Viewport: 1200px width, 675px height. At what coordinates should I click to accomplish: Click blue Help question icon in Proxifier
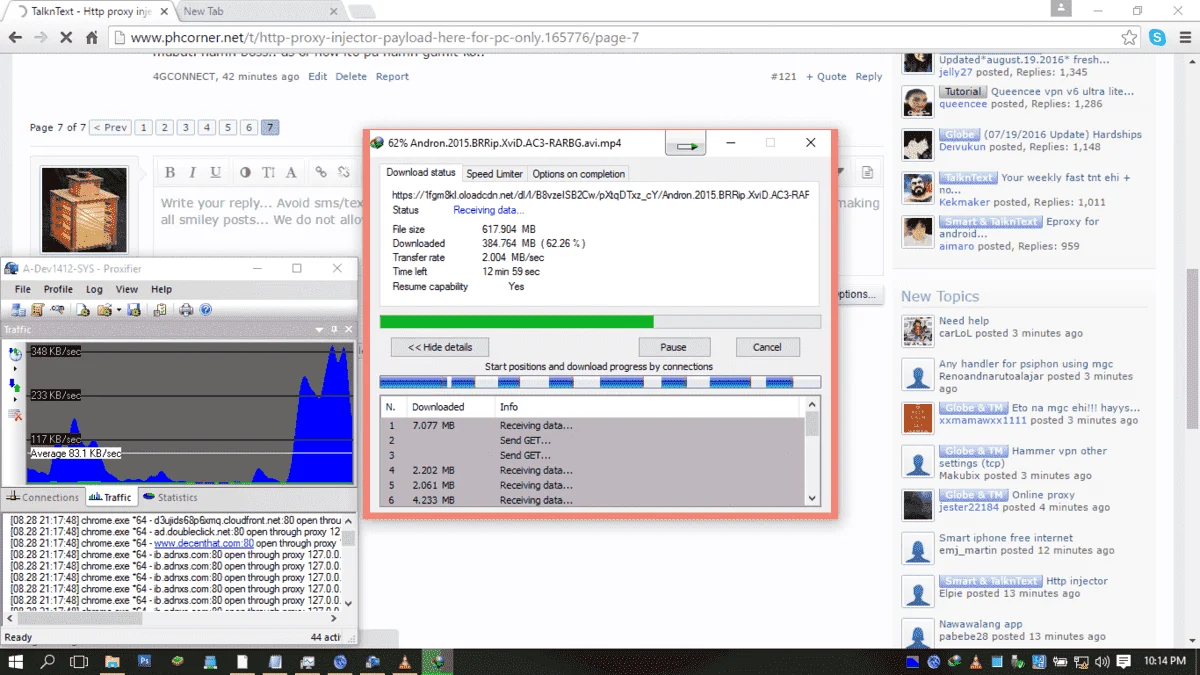[205, 310]
